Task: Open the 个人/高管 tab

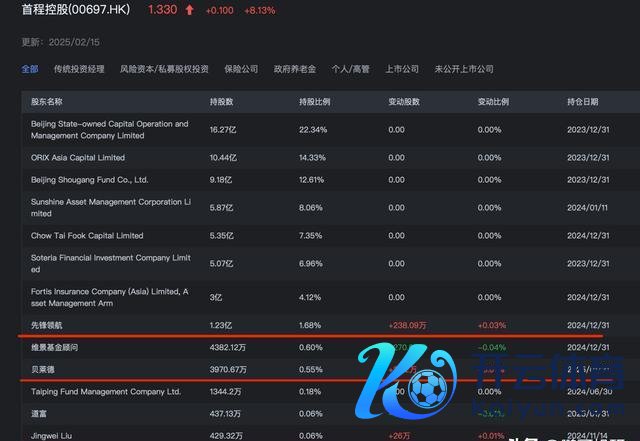Action: (350, 69)
